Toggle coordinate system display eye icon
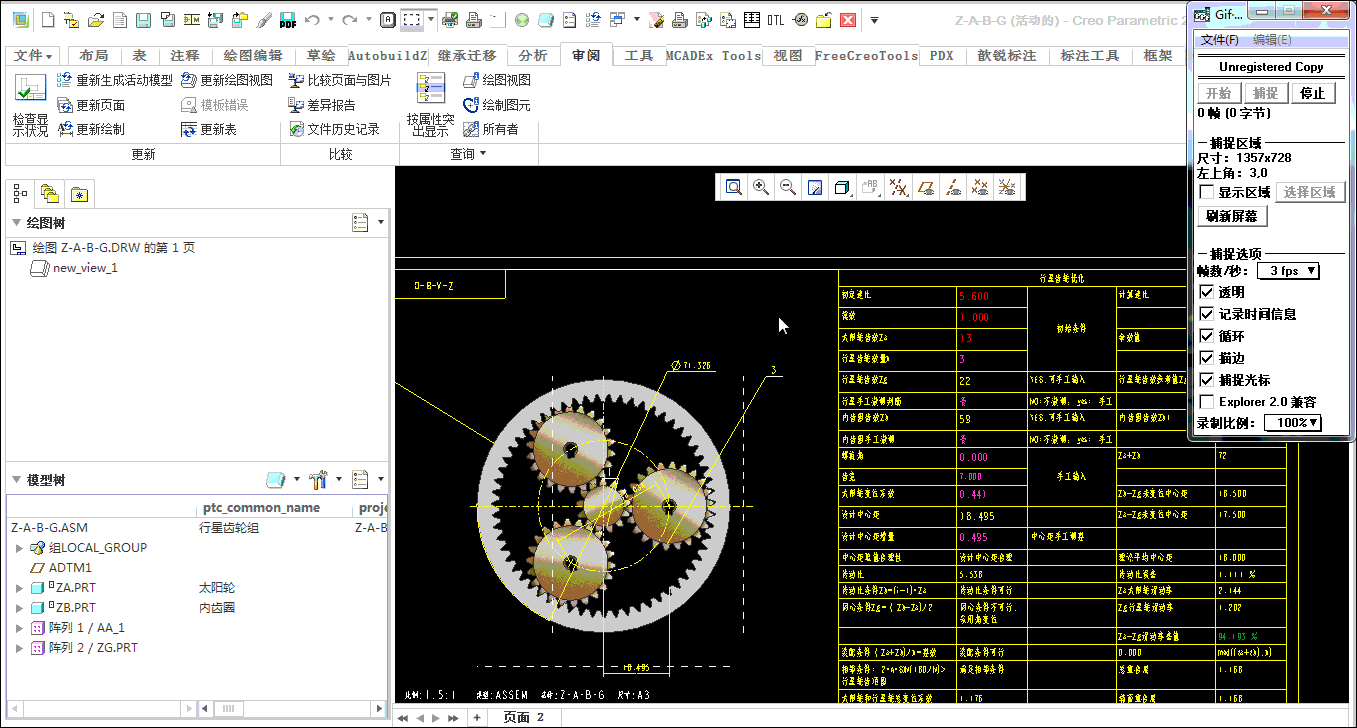Screen dimensions: 1357x728 tap(1007, 187)
